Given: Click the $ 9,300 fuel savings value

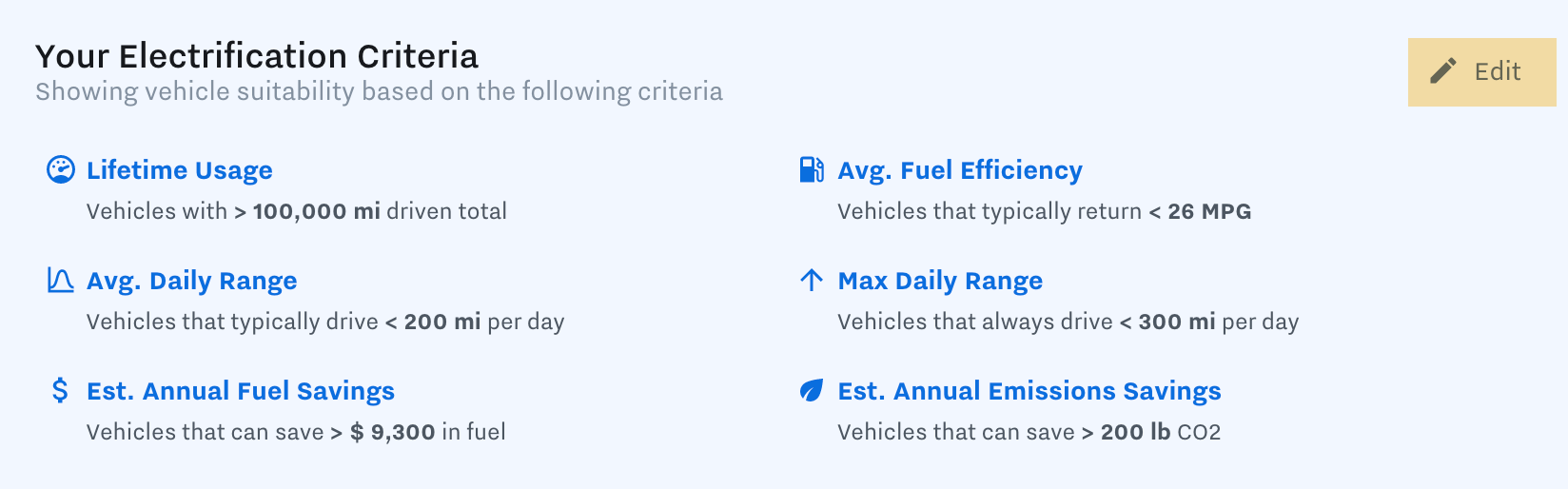Looking at the screenshot, I should point(392,432).
